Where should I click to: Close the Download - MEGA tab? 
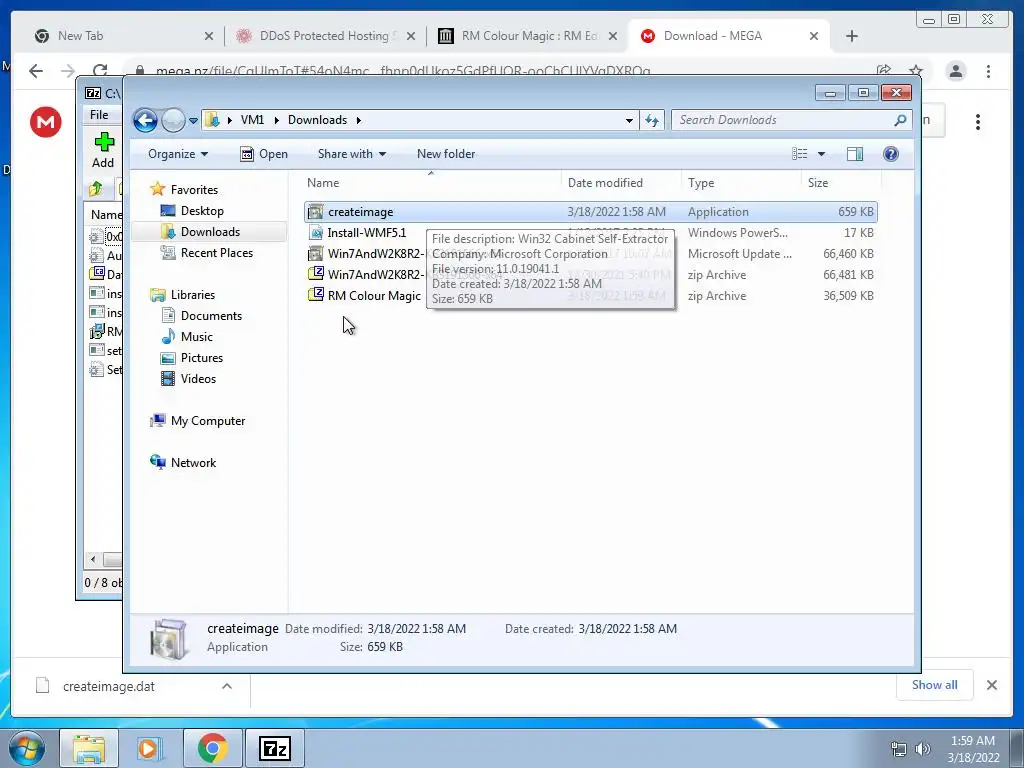tap(814, 36)
